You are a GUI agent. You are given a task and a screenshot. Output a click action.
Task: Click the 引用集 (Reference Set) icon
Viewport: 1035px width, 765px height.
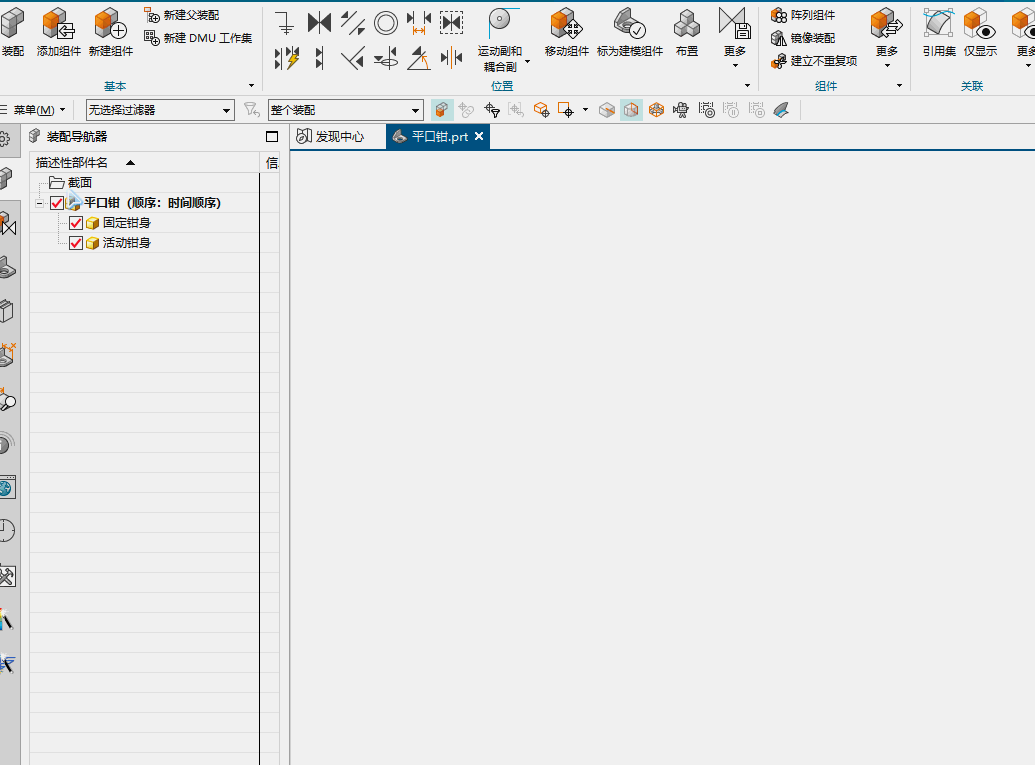938,25
